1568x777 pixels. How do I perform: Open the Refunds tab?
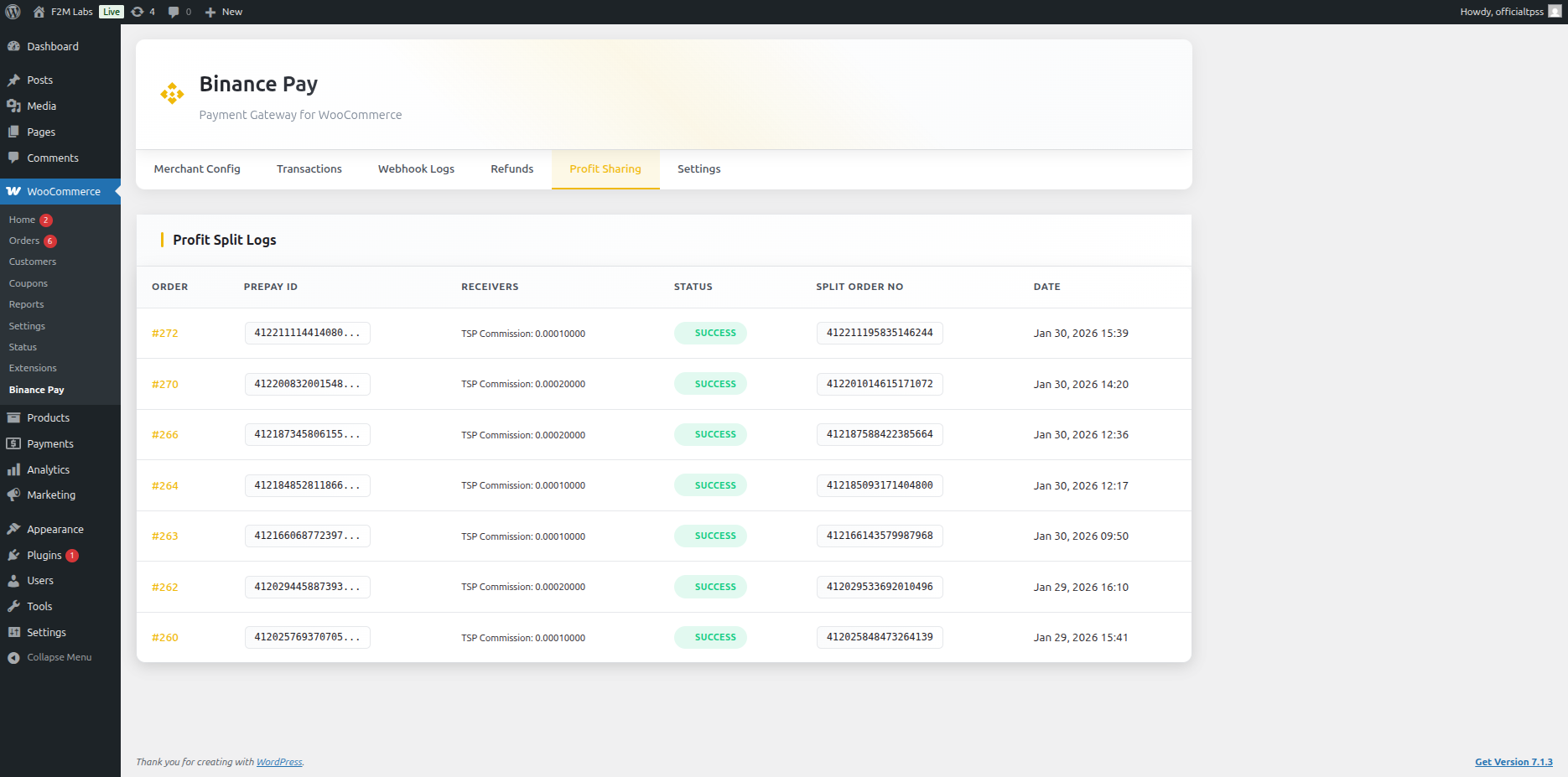coord(512,169)
